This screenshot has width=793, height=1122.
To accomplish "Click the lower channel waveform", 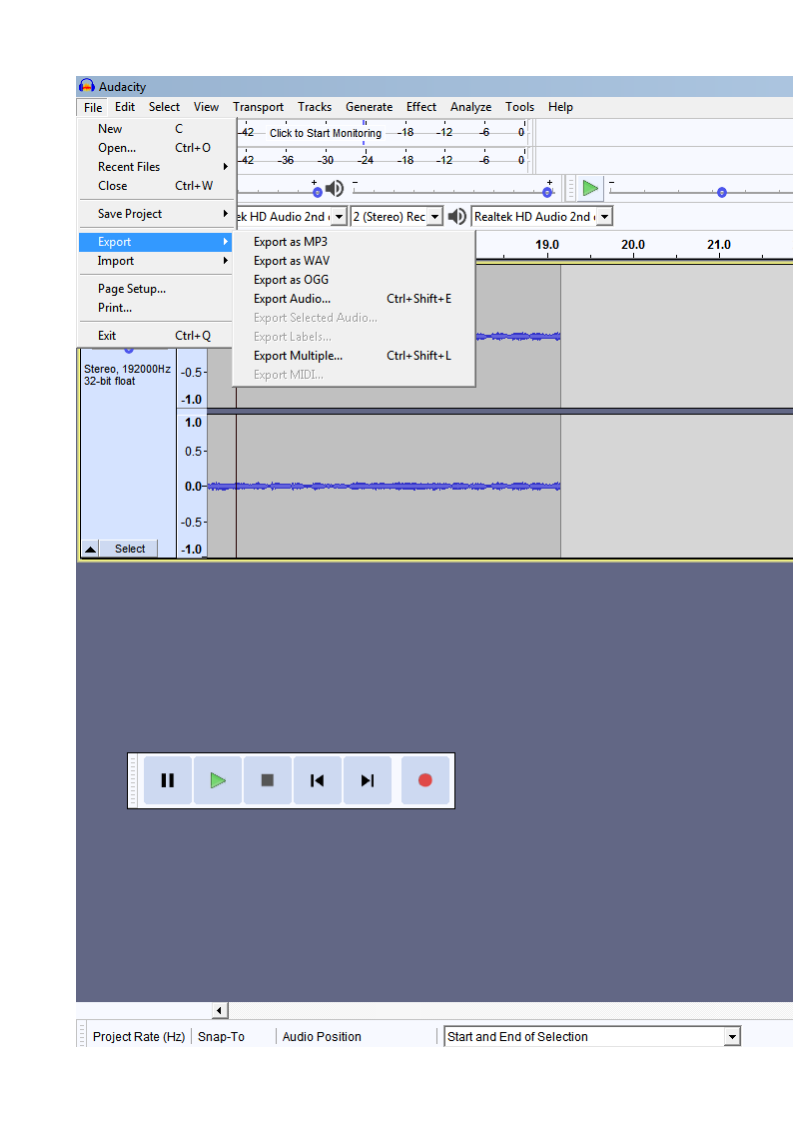I will pos(384,486).
